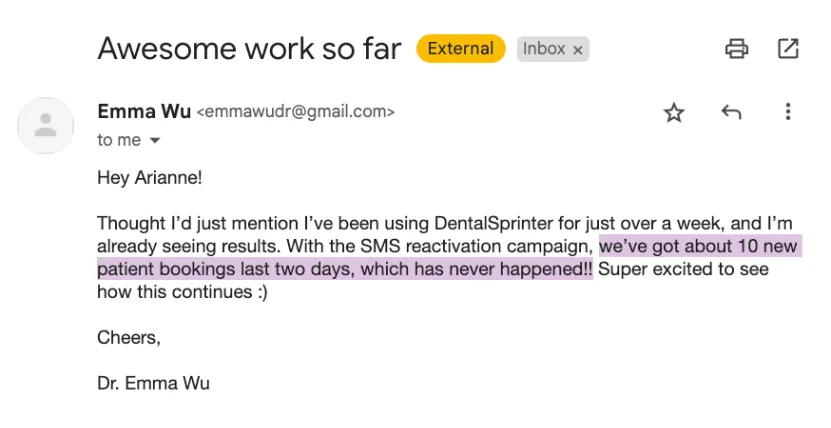Click the address emmawudr@gmail.com
Viewport: 831px width, 428px height.
(296, 112)
